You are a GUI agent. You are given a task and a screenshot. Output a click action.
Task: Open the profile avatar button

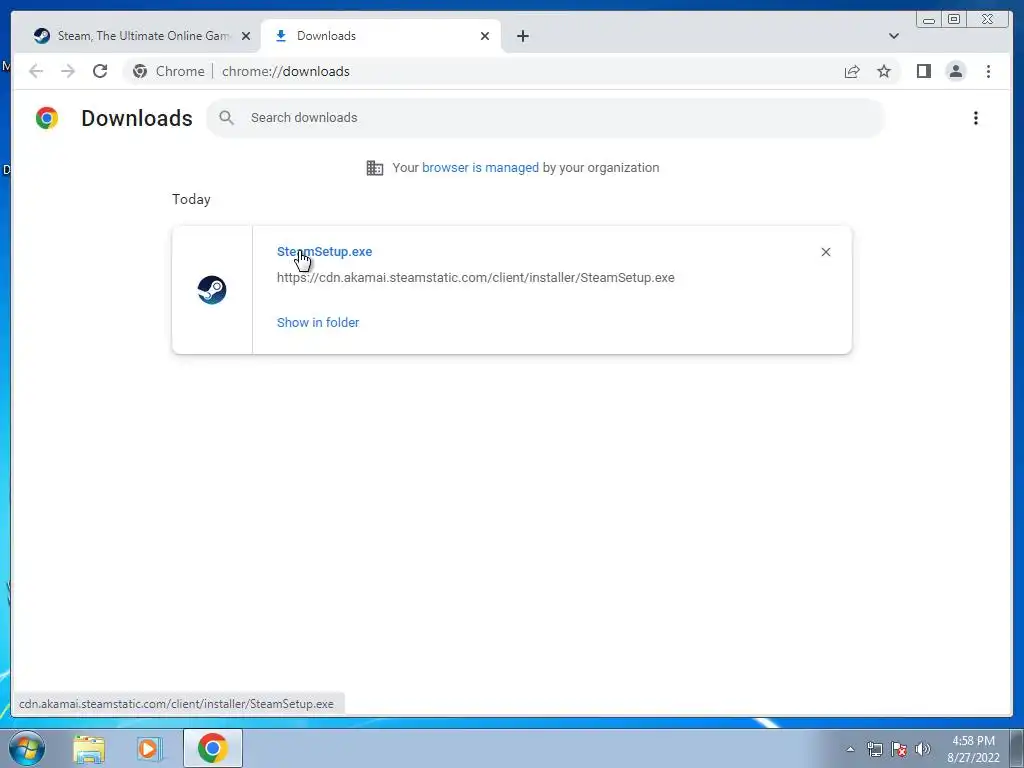(x=955, y=71)
